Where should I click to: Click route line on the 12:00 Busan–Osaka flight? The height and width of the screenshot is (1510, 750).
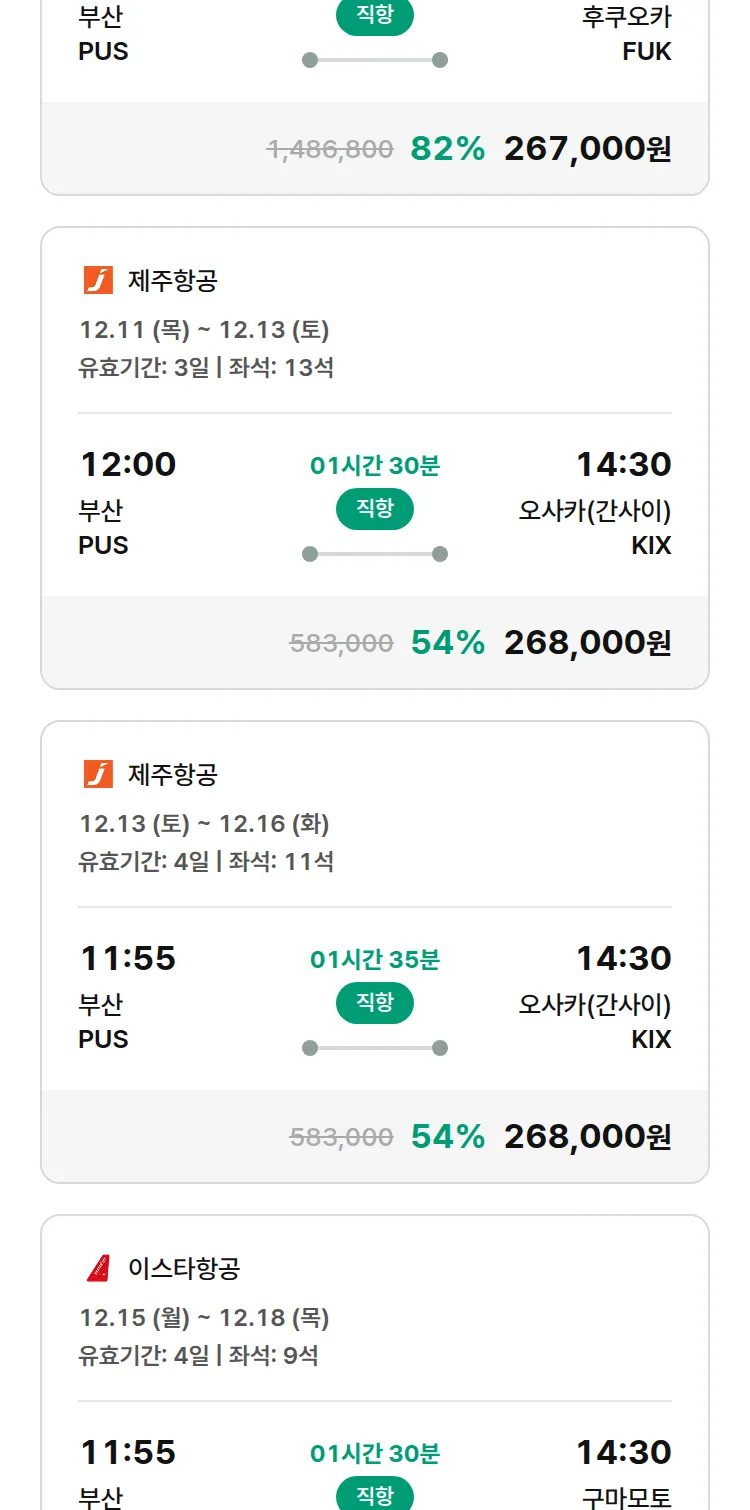pyautogui.click(x=375, y=554)
